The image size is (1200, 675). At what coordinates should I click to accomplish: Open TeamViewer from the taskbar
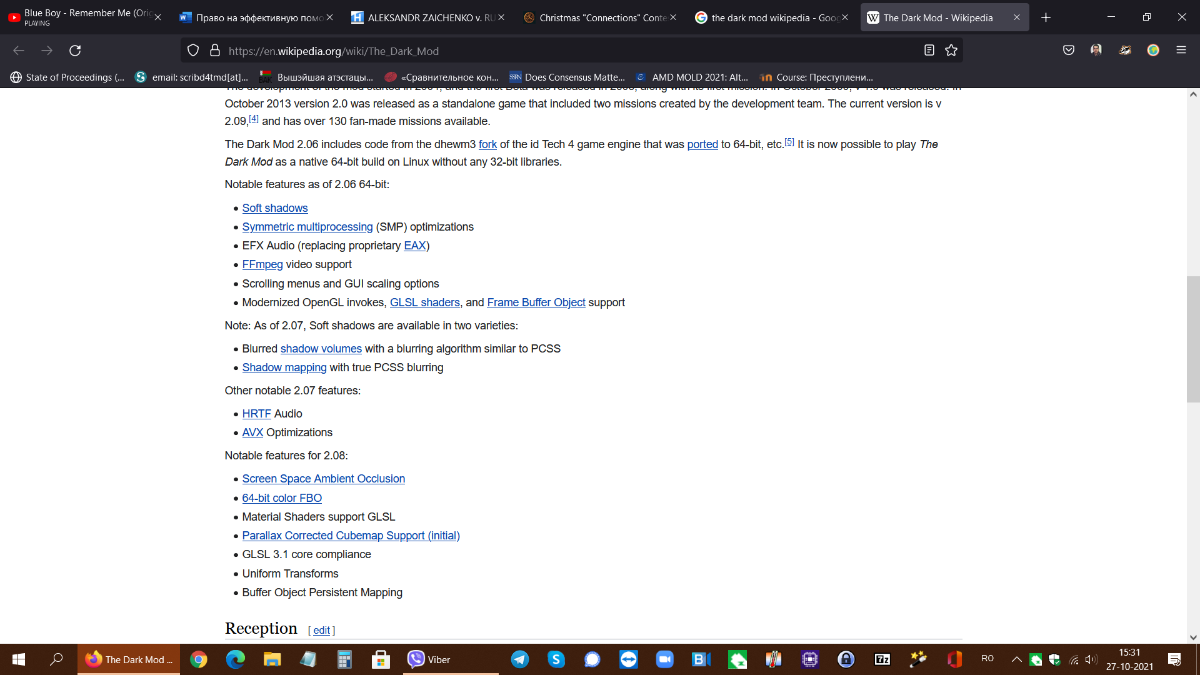pos(628,659)
